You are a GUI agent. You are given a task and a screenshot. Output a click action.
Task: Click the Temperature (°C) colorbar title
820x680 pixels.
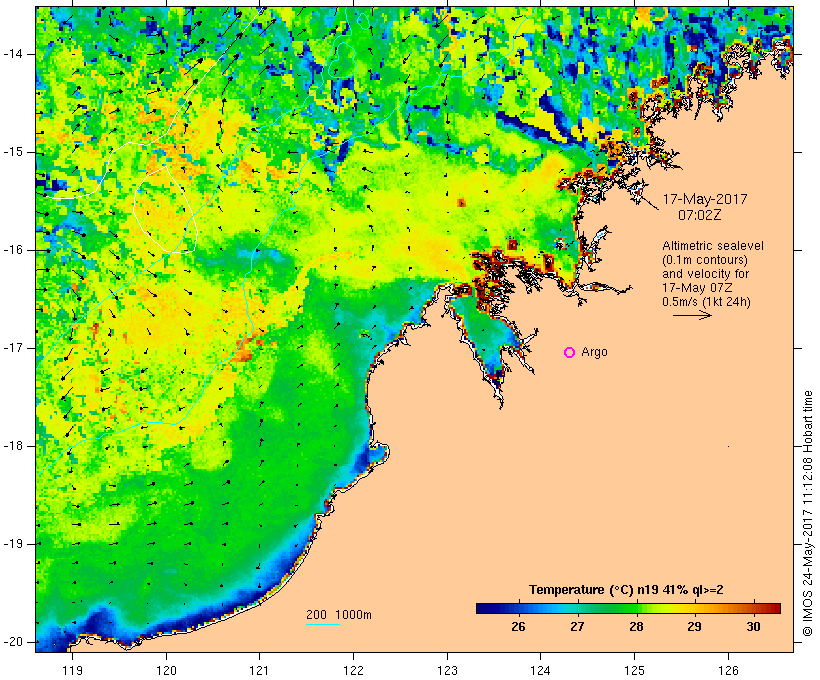coord(626,590)
